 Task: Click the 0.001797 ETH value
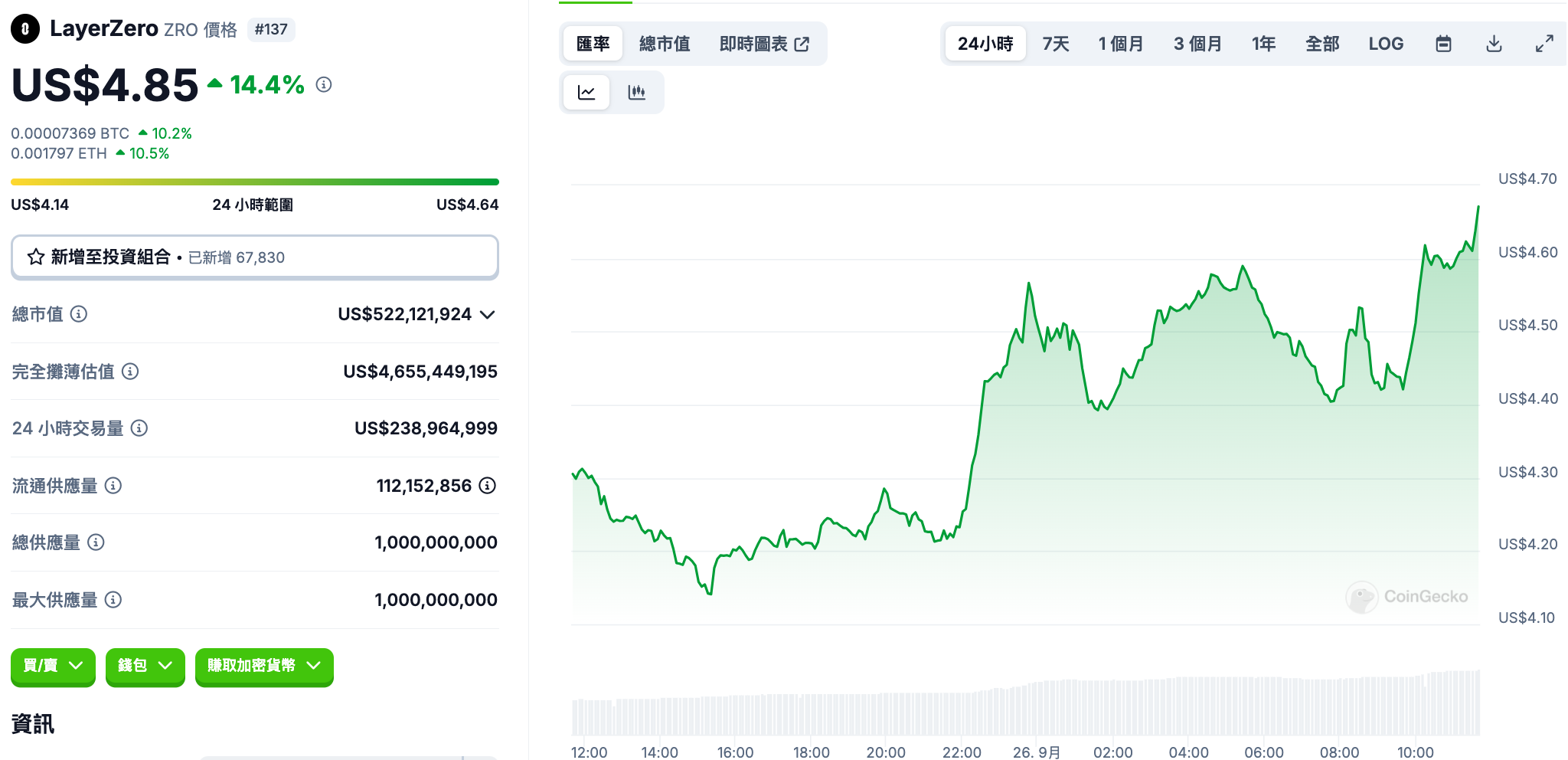59,153
